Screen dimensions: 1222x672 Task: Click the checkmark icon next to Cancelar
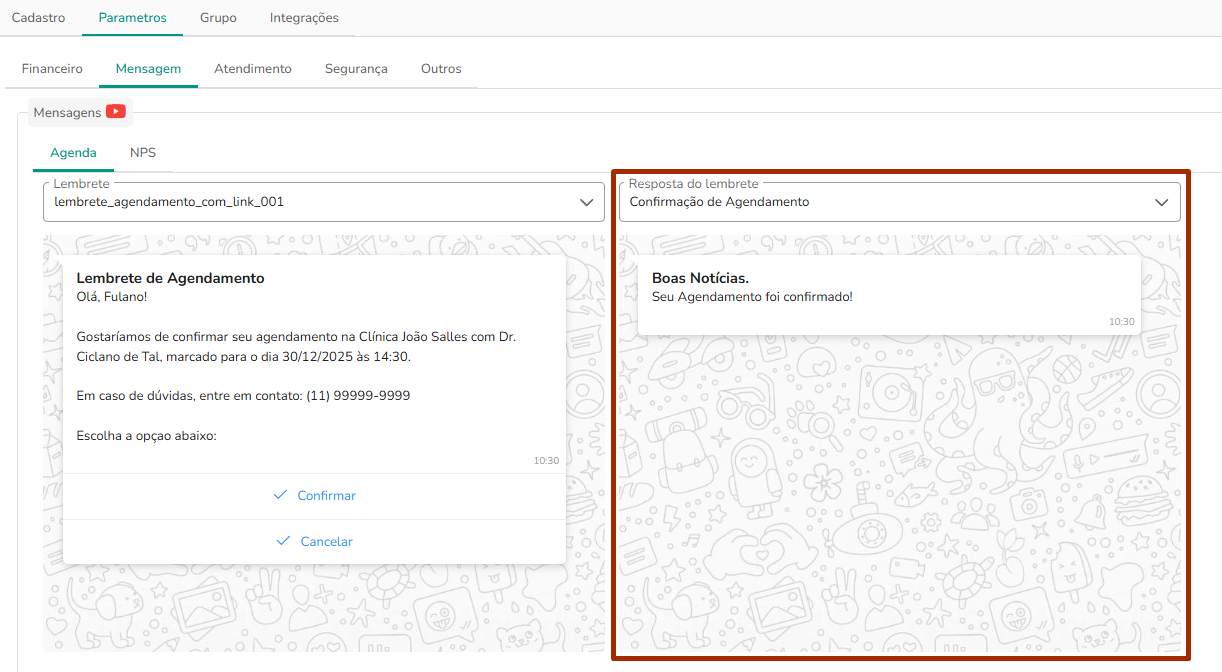pyautogui.click(x=283, y=541)
